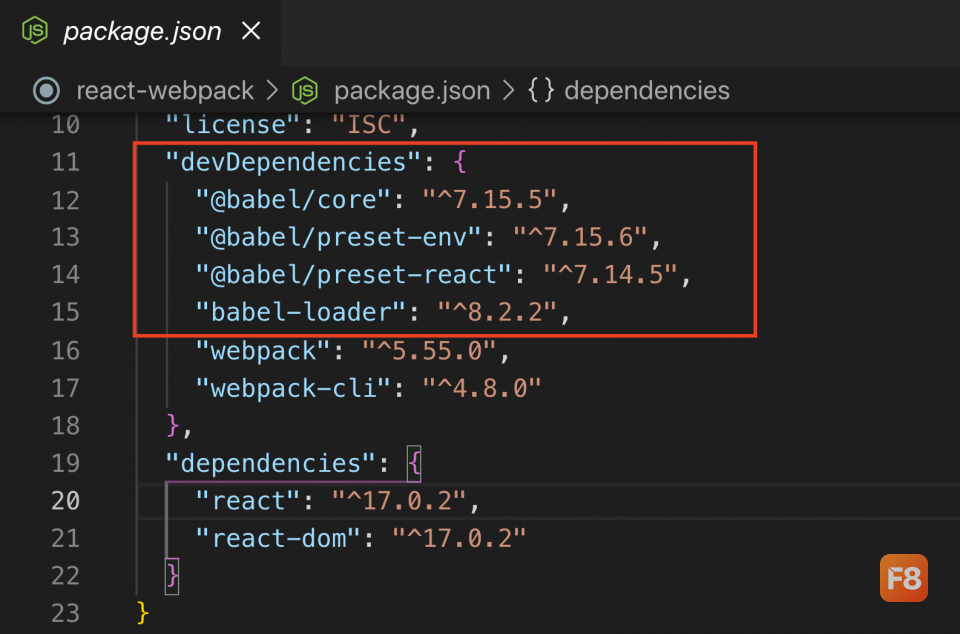Click the "@babel/preset-react" key
The height and width of the screenshot is (634, 960).
click(x=354, y=275)
